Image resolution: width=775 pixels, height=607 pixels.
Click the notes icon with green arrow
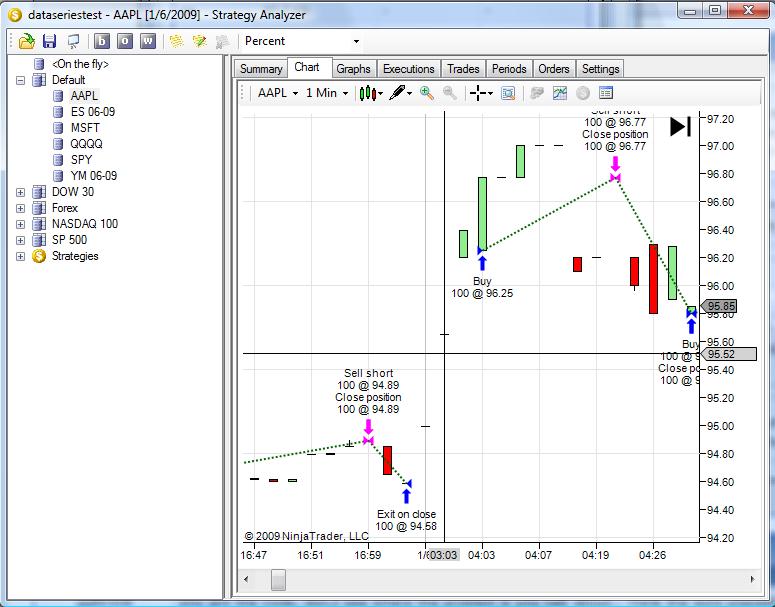(200, 41)
